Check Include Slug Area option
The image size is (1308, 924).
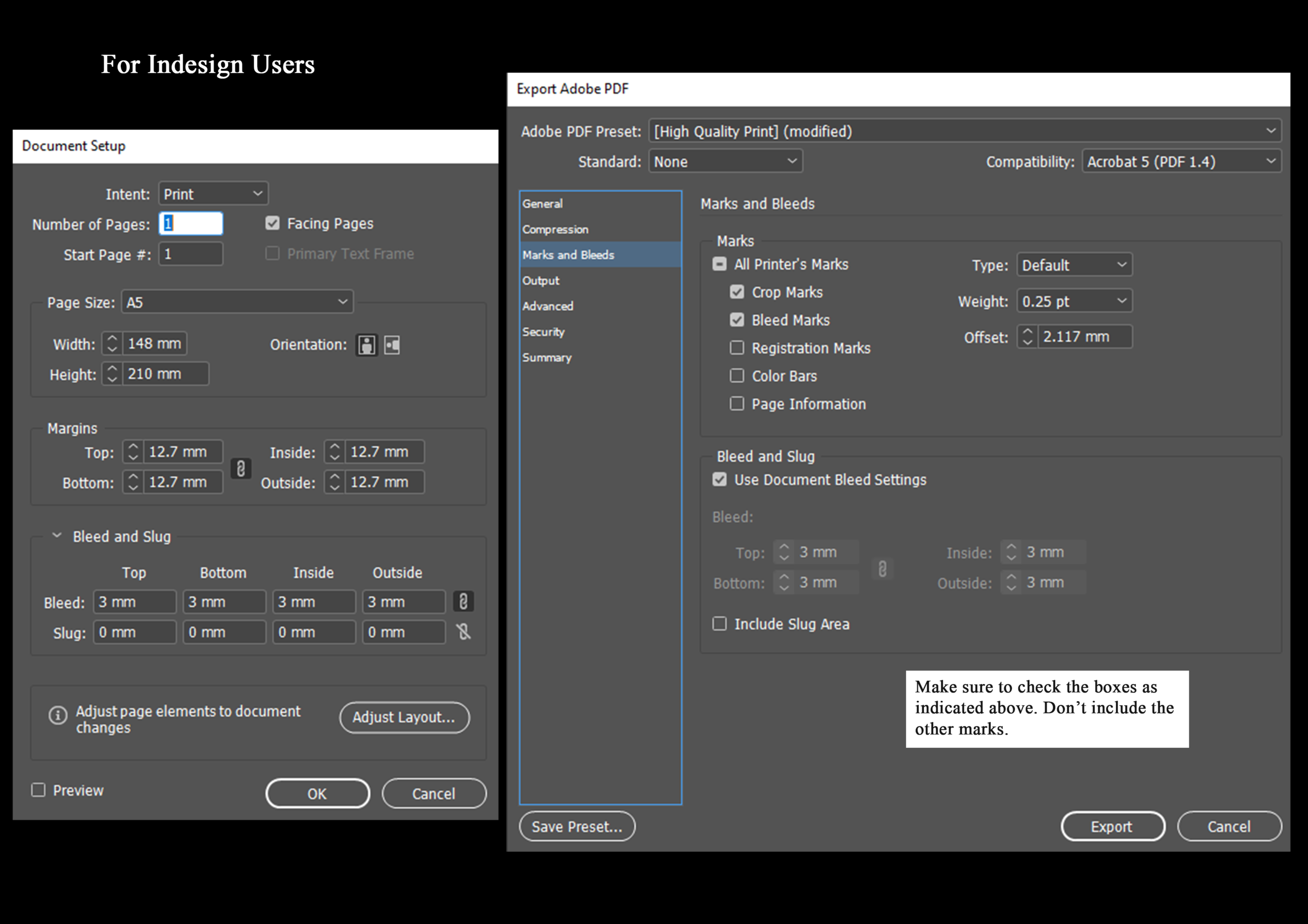point(719,623)
